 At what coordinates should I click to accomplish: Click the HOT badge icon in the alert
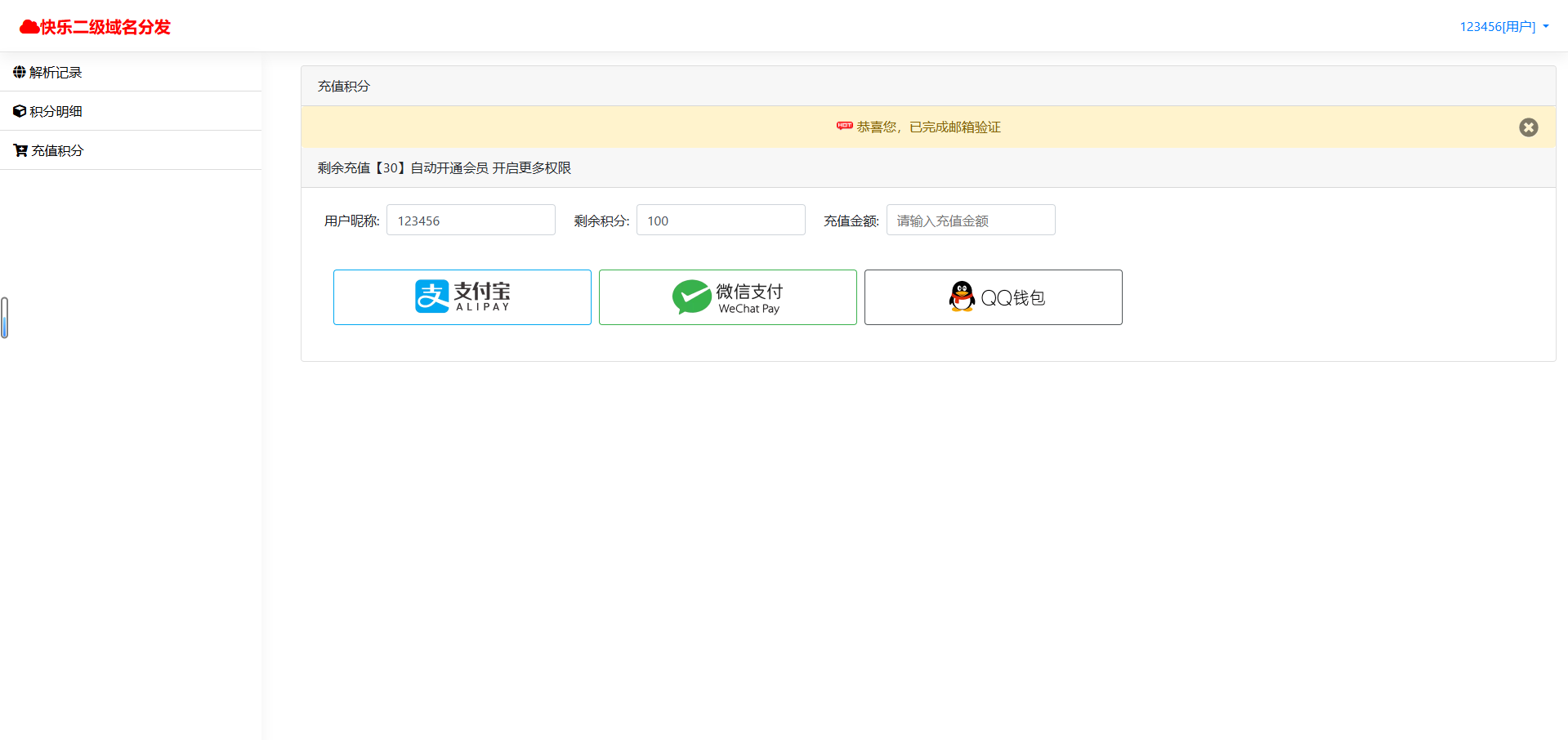tap(844, 126)
